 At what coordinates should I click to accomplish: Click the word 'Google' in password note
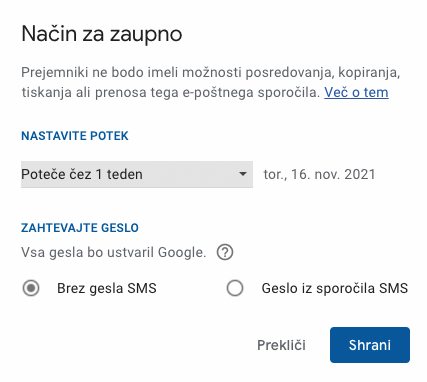182,253
